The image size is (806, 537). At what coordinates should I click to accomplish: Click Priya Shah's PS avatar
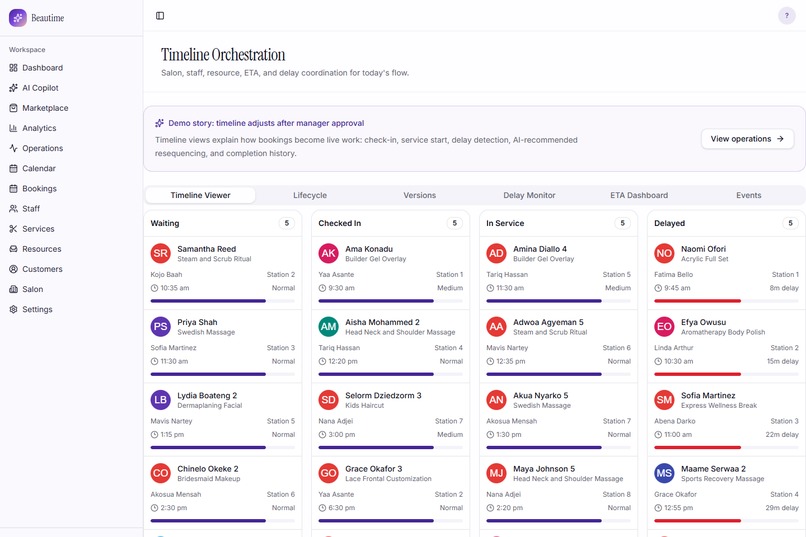[x=160, y=327]
